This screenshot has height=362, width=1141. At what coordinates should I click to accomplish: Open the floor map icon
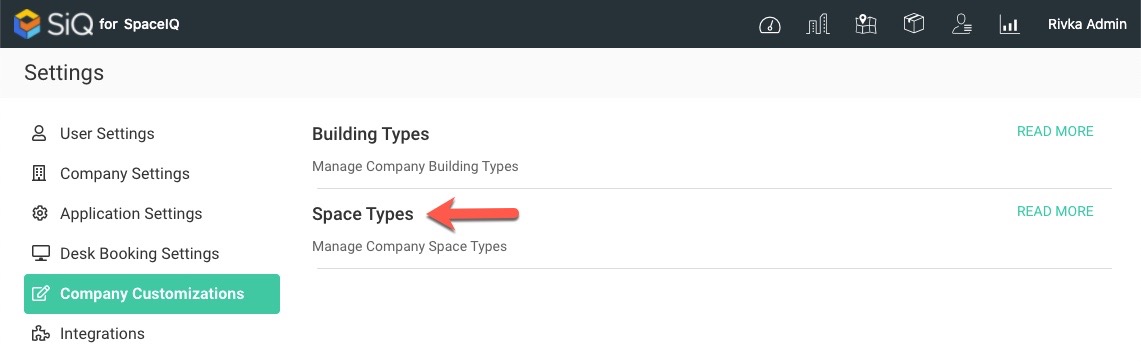coord(865,25)
